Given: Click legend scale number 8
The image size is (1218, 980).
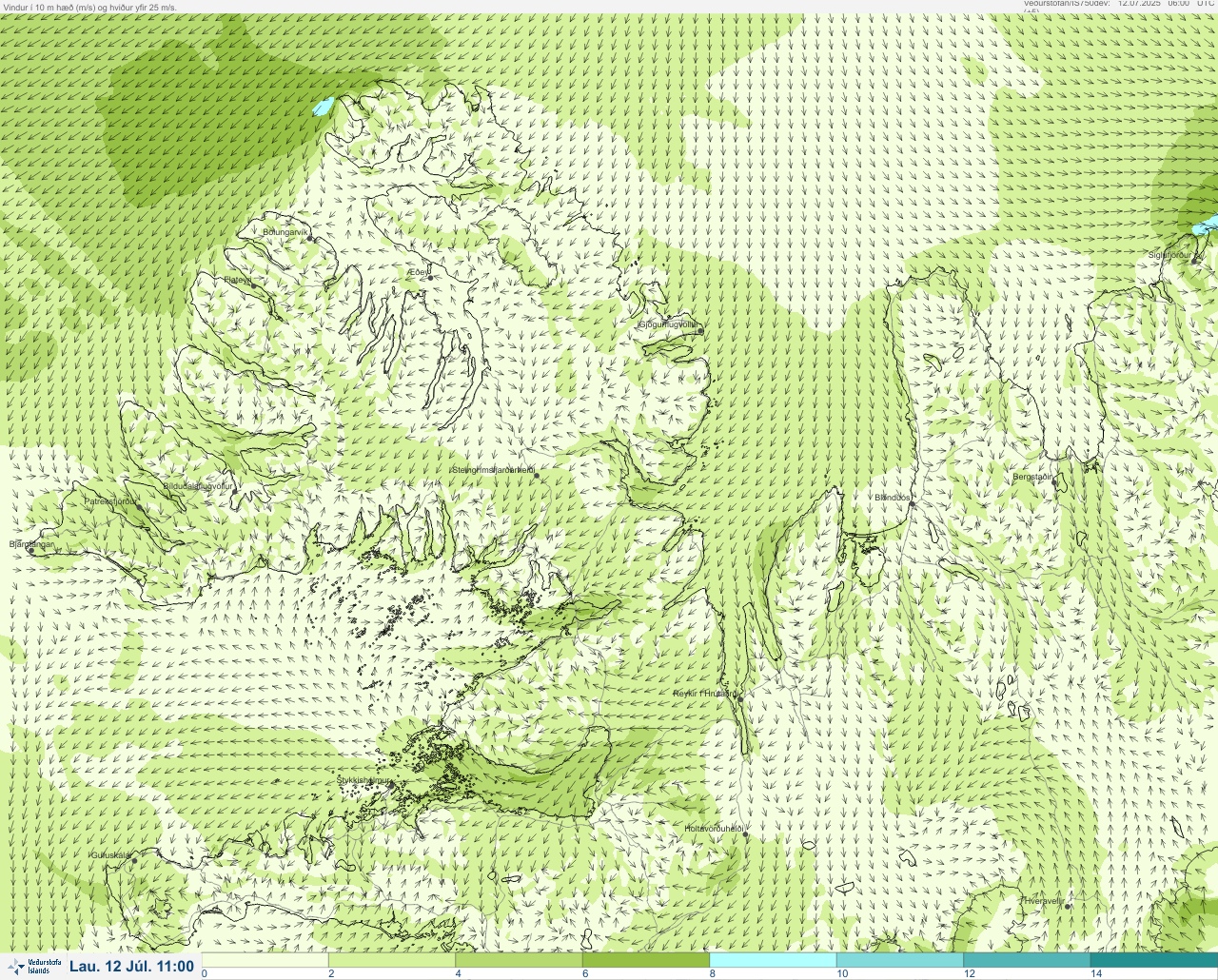Looking at the screenshot, I should (711, 973).
